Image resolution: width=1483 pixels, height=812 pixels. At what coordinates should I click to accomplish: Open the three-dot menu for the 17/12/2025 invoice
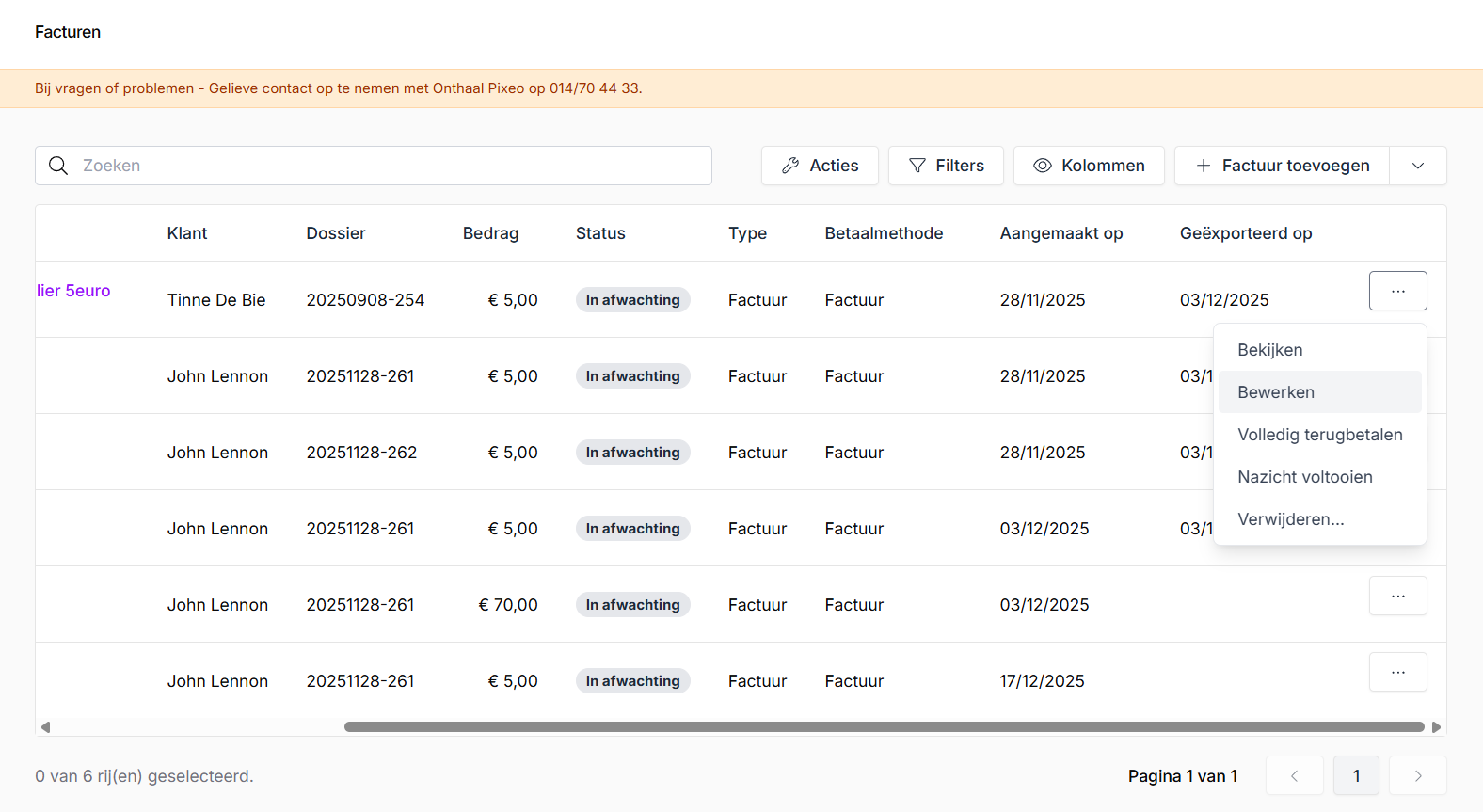point(1397,672)
